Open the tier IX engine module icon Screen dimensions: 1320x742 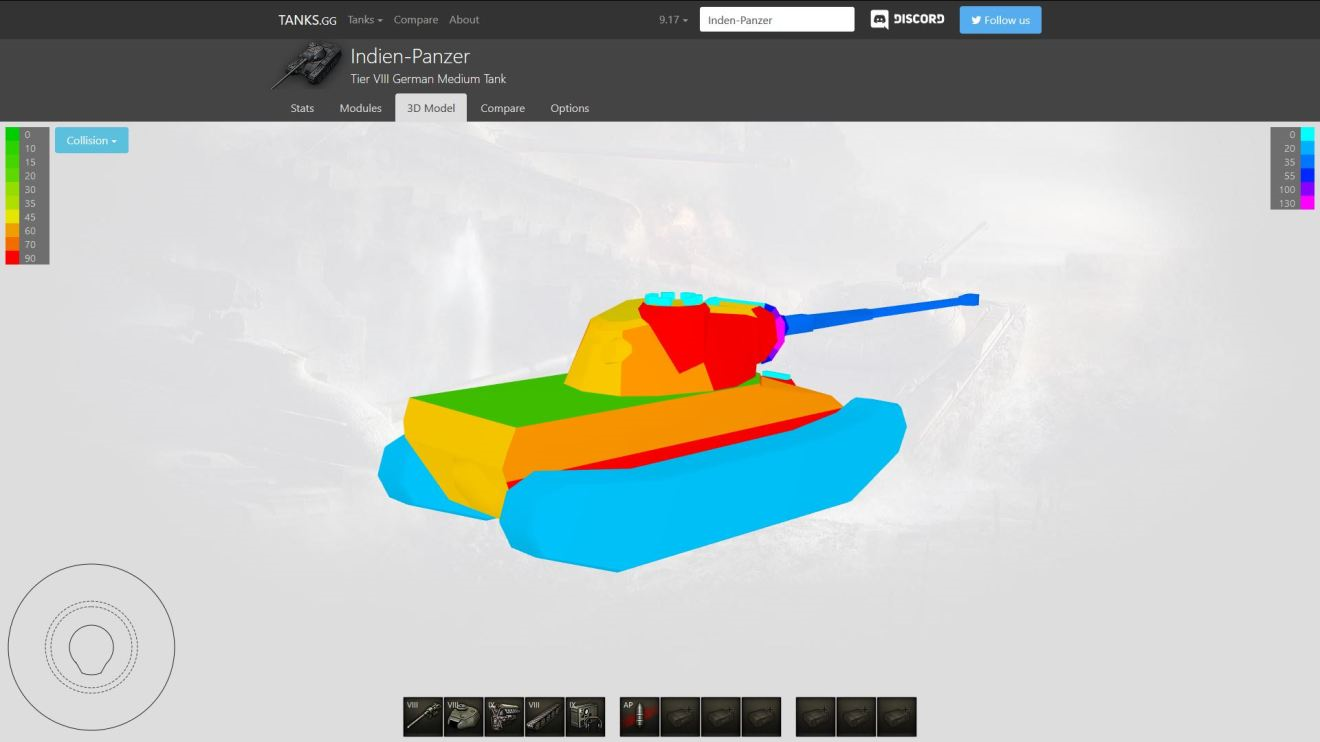(x=504, y=717)
